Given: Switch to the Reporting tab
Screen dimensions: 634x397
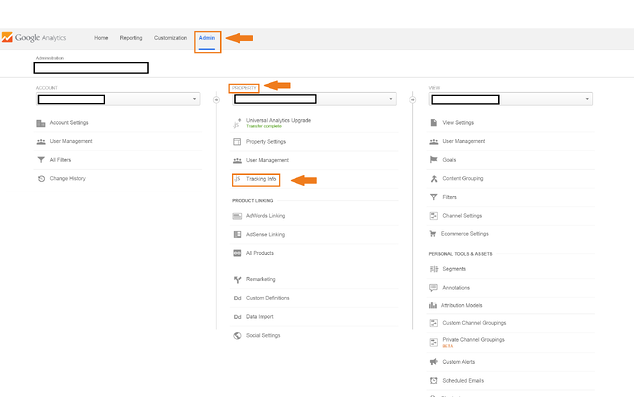Looking at the screenshot, I should (x=131, y=38).
